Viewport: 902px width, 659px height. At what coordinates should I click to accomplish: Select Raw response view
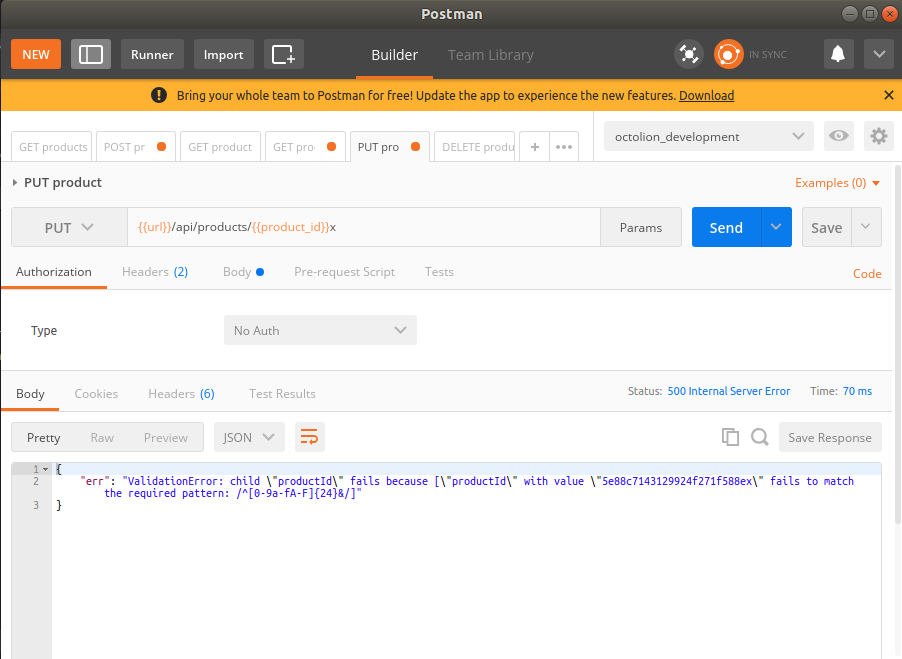102,438
